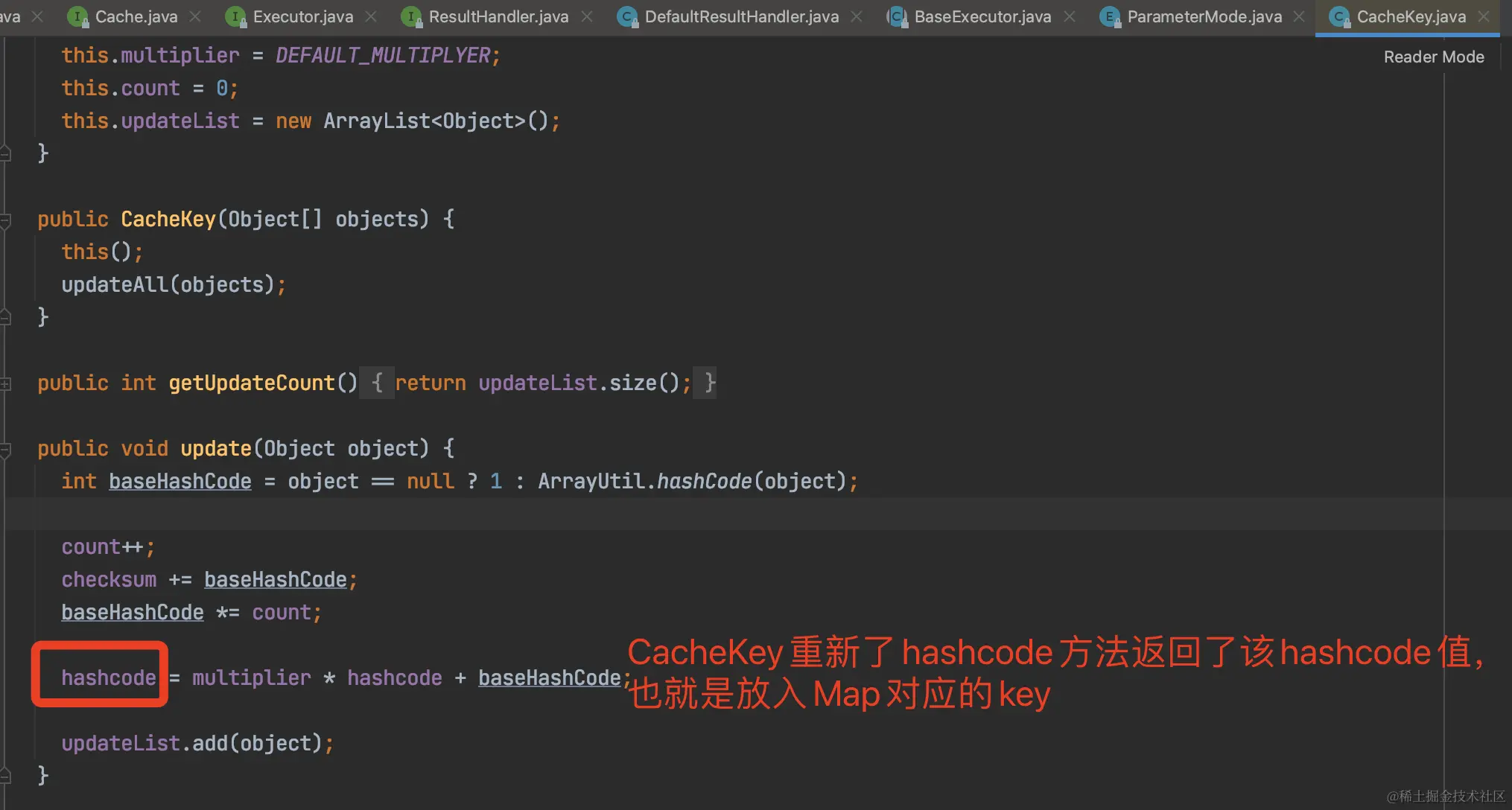Click the class icon on CacheKey.java tab
Viewport: 1512px width, 810px height.
coord(1339,16)
